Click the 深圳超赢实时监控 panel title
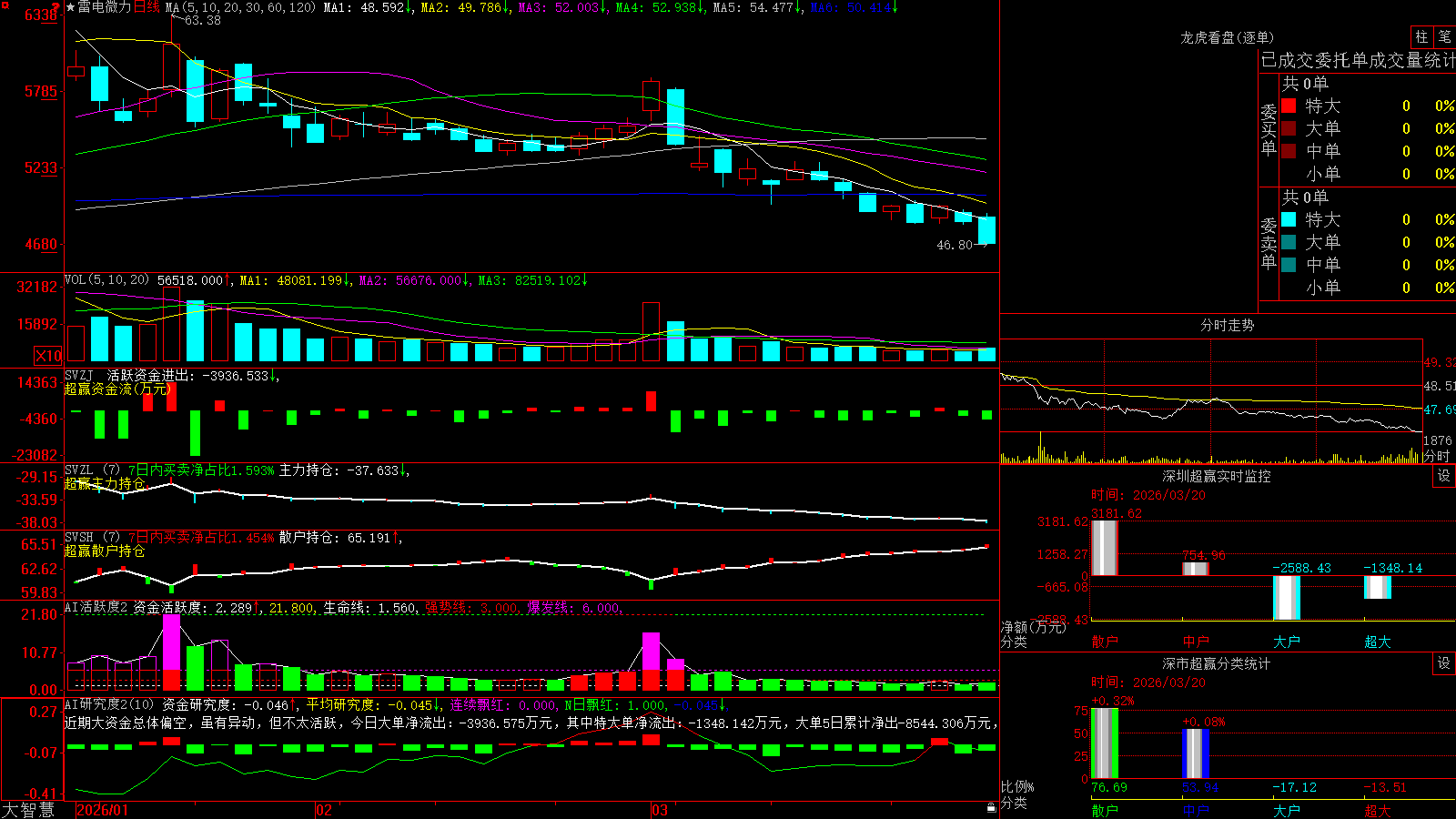This screenshot has height=819, width=1456. tap(1216, 476)
